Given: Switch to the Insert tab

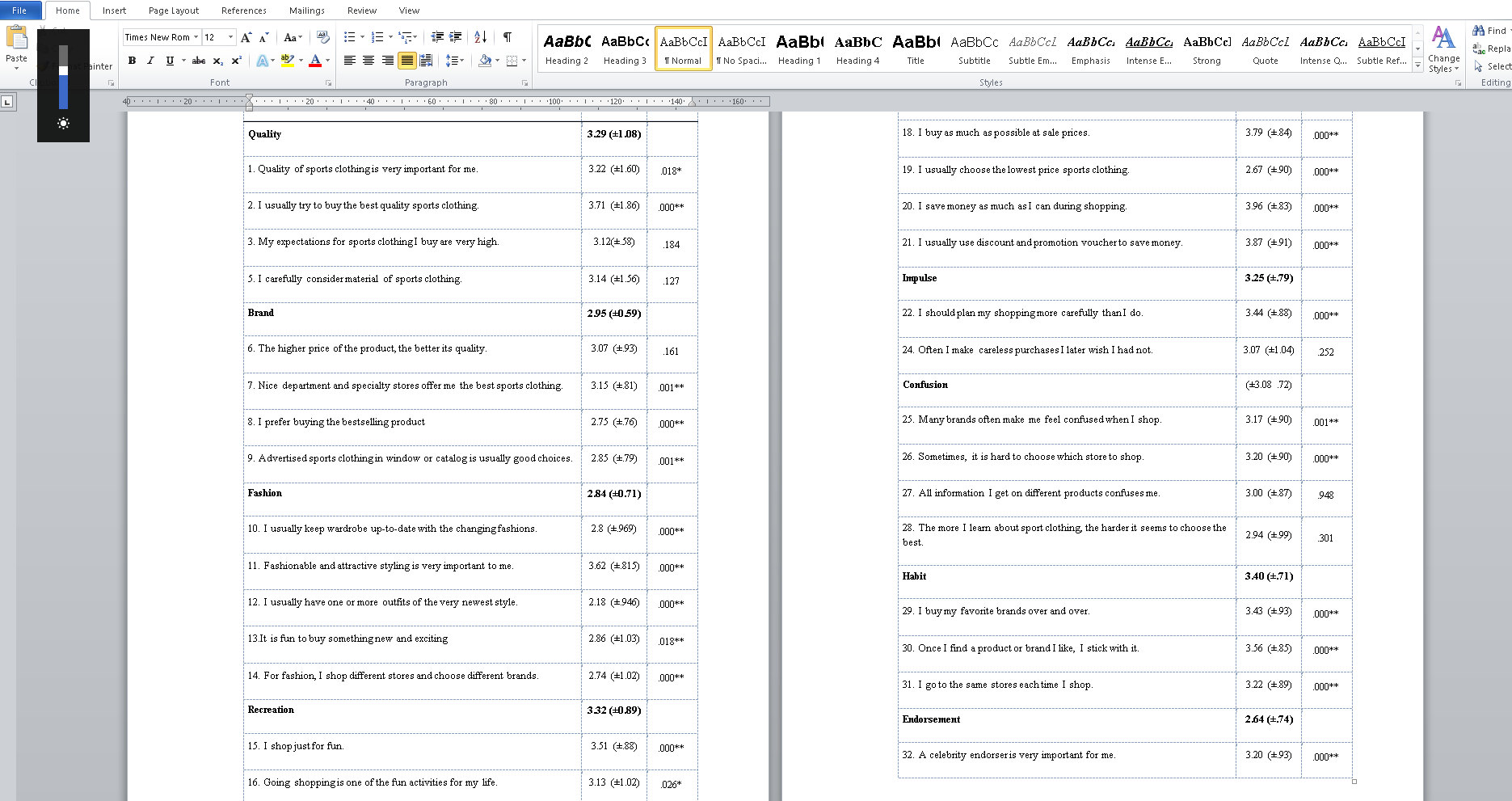Looking at the screenshot, I should pos(114,11).
